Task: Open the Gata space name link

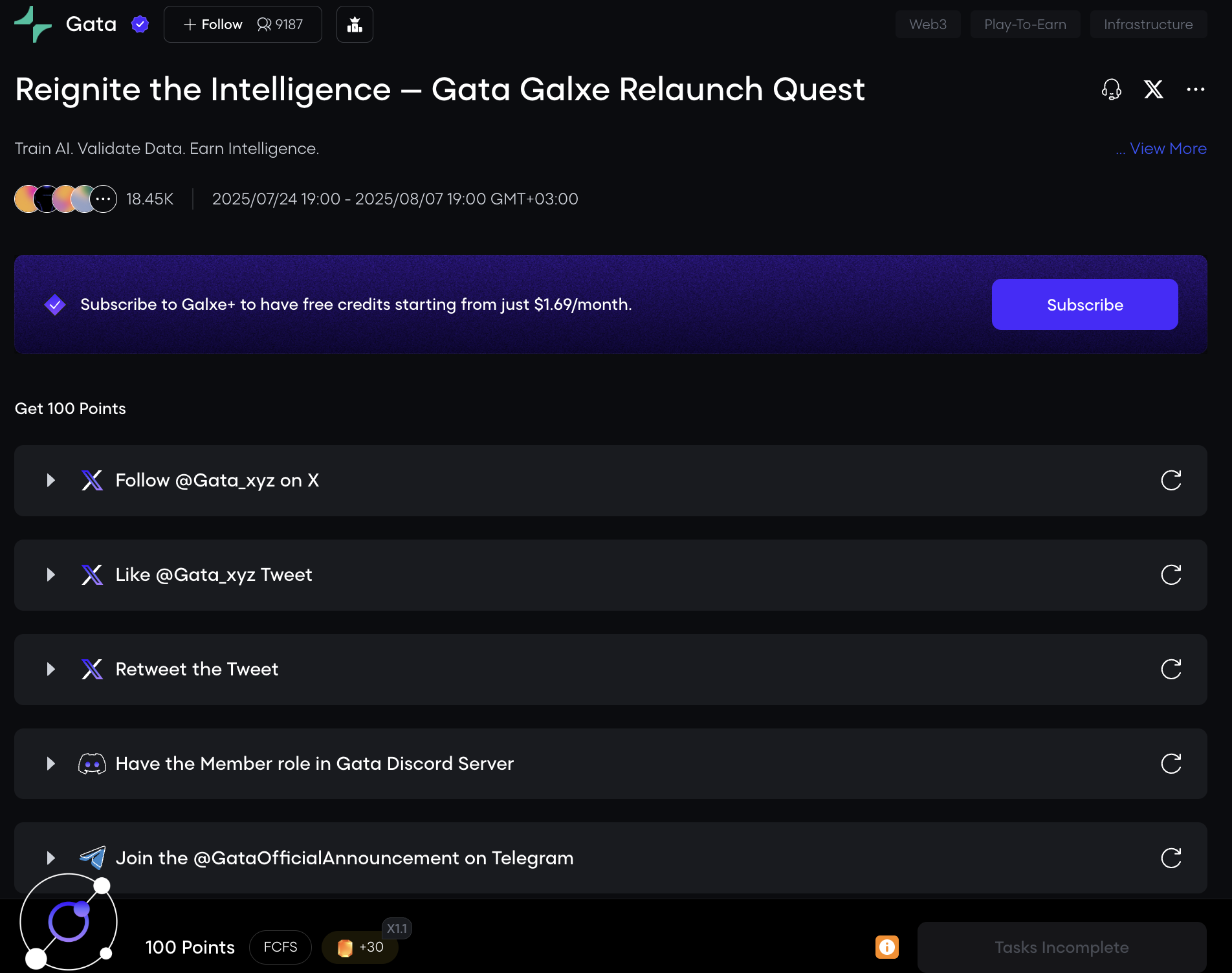Action: pos(91,25)
